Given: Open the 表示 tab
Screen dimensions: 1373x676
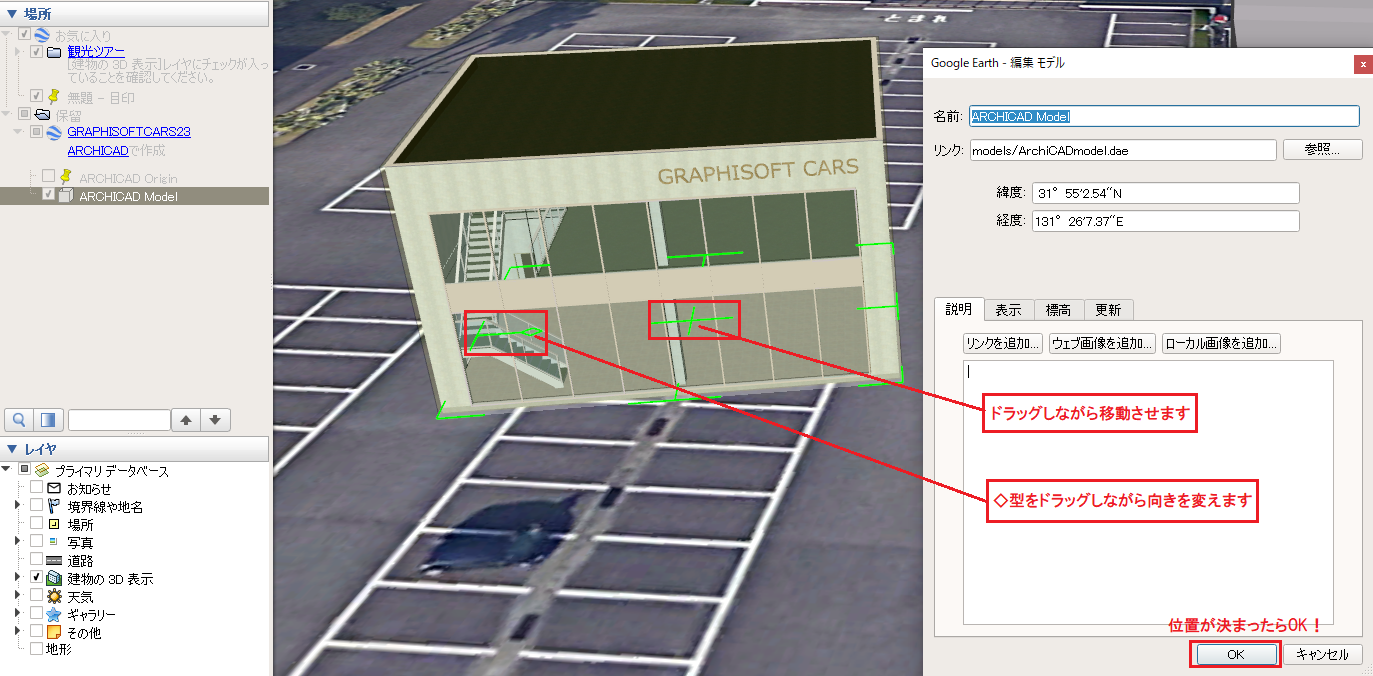Looking at the screenshot, I should pyautogui.click(x=1008, y=310).
